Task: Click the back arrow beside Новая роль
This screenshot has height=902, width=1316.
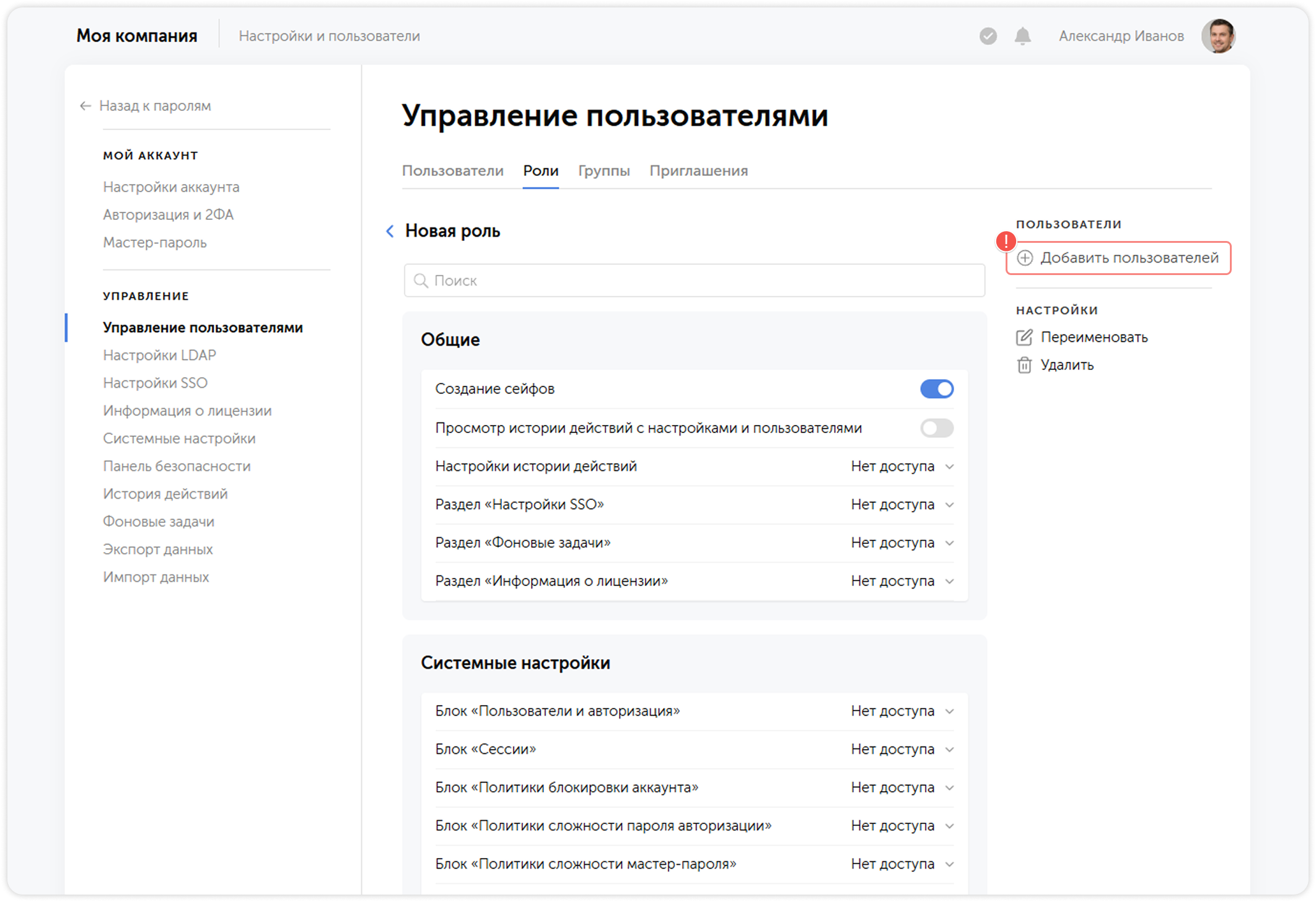Action: [390, 231]
